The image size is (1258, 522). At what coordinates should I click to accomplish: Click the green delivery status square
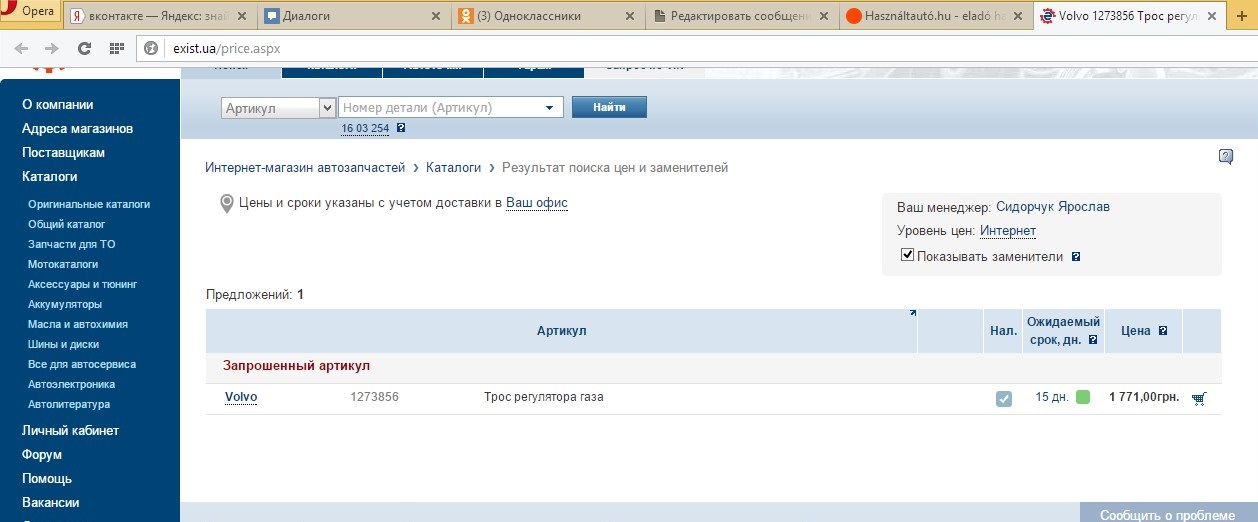(1082, 397)
